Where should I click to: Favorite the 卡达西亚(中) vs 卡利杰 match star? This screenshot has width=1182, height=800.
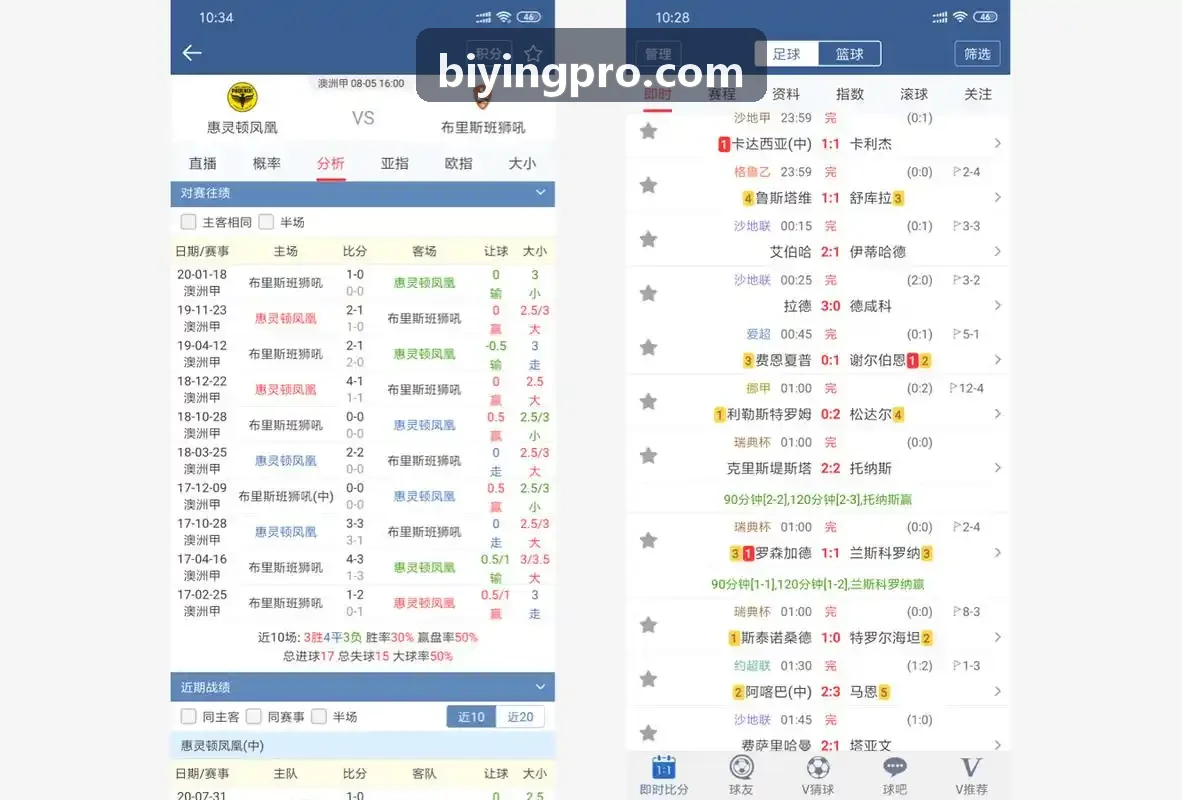coord(648,131)
